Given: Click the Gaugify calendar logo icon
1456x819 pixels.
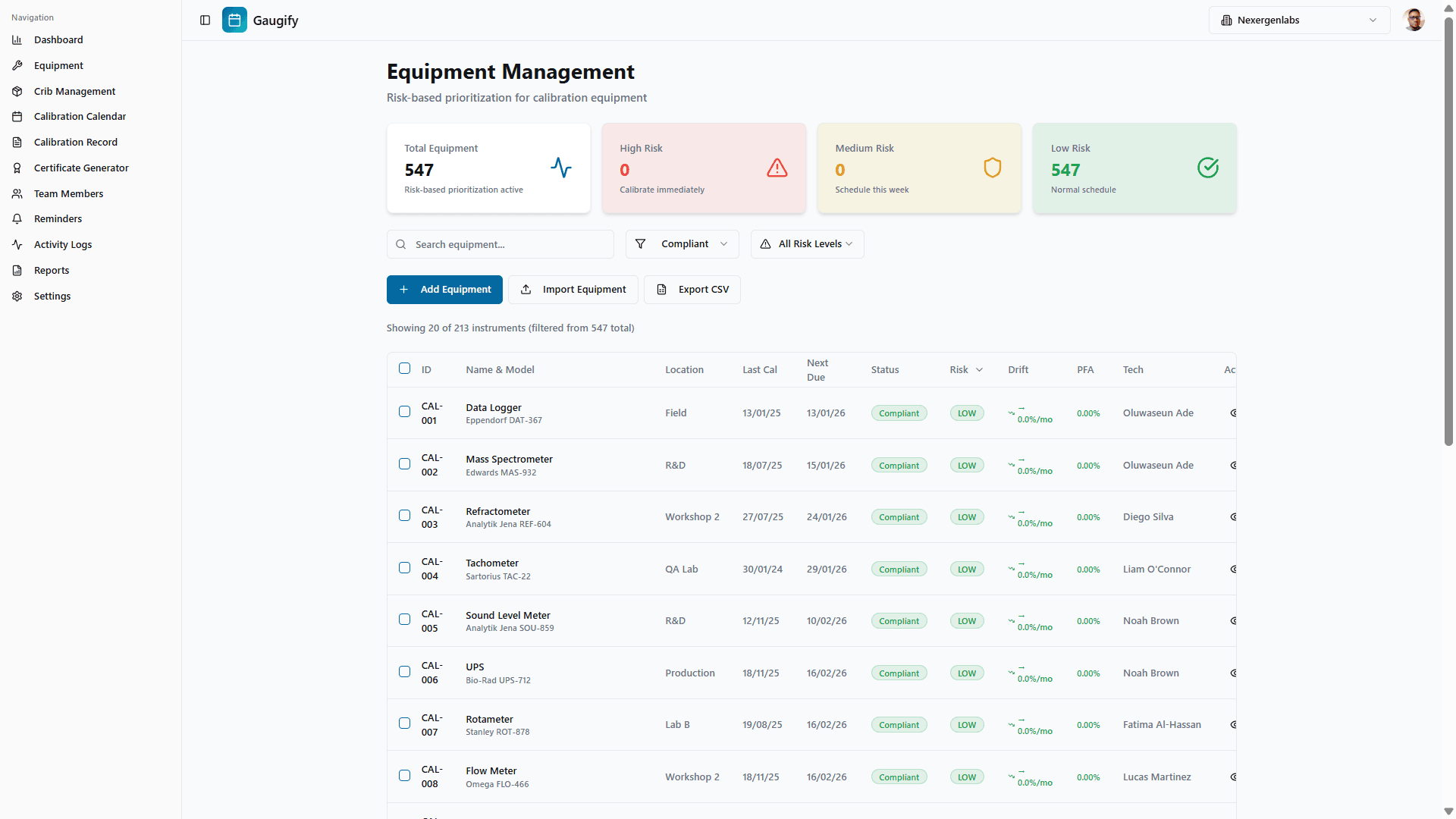Looking at the screenshot, I should coord(234,20).
